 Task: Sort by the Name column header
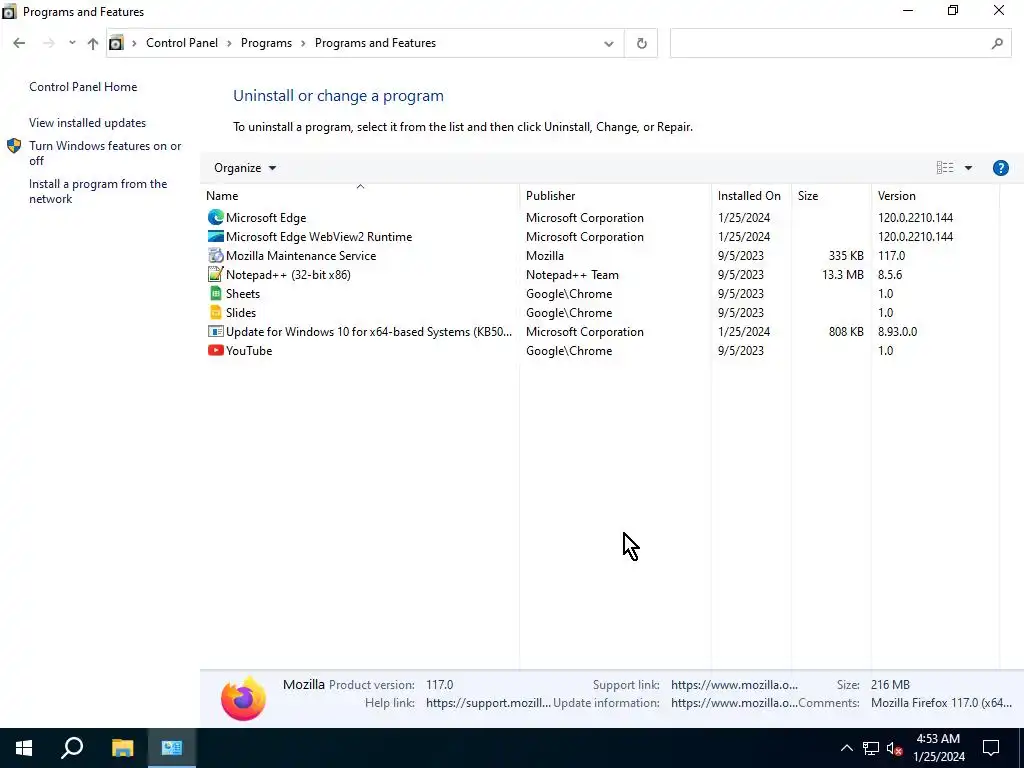point(360,195)
